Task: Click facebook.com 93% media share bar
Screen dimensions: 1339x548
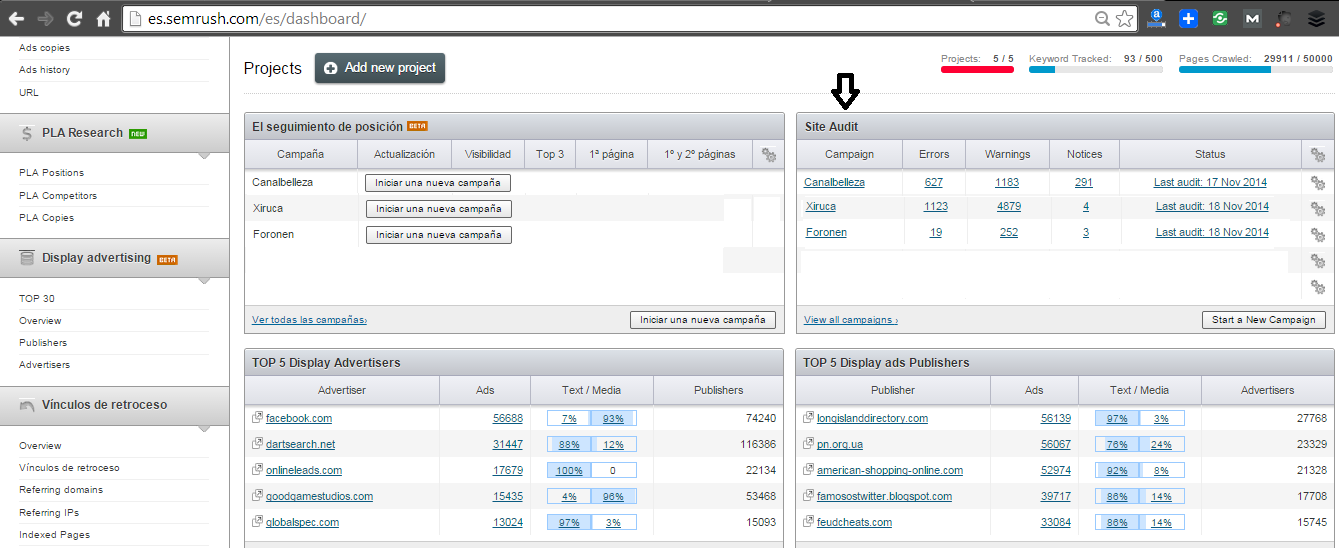Action: tap(613, 418)
